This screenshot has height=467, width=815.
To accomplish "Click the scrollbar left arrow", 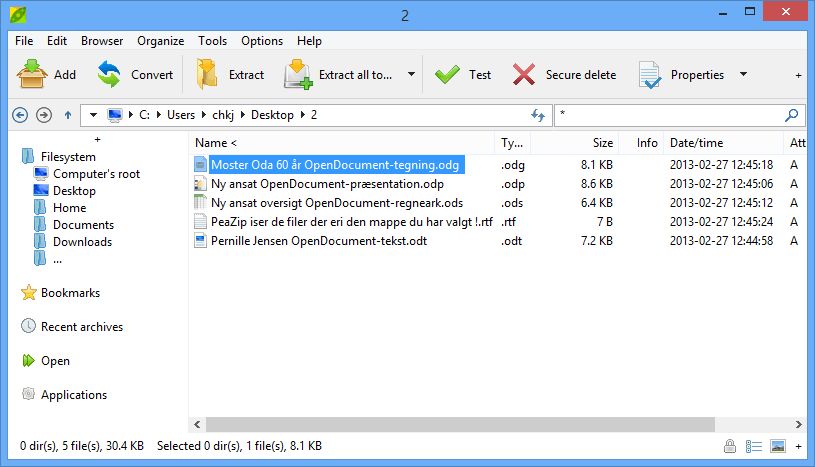I will [x=197, y=424].
